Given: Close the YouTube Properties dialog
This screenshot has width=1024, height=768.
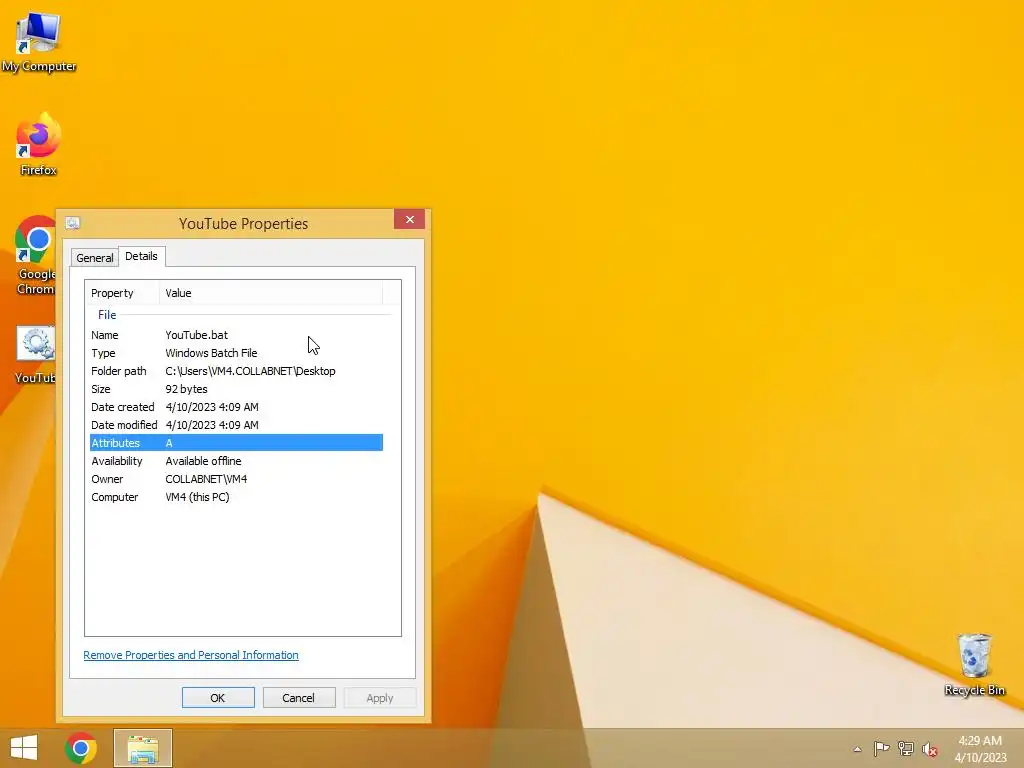Looking at the screenshot, I should [409, 219].
